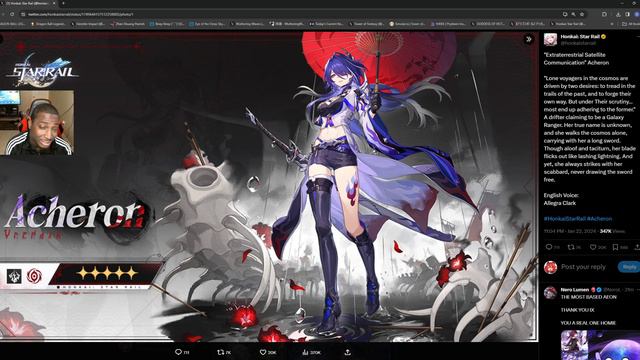Click the heart icon above the reply box
The height and width of the screenshot is (360, 640).
593,247
